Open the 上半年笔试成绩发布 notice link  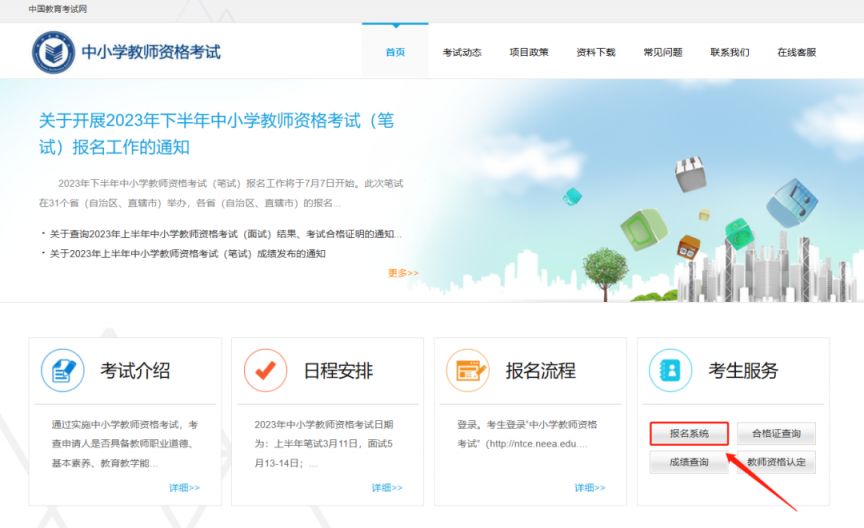click(188, 254)
